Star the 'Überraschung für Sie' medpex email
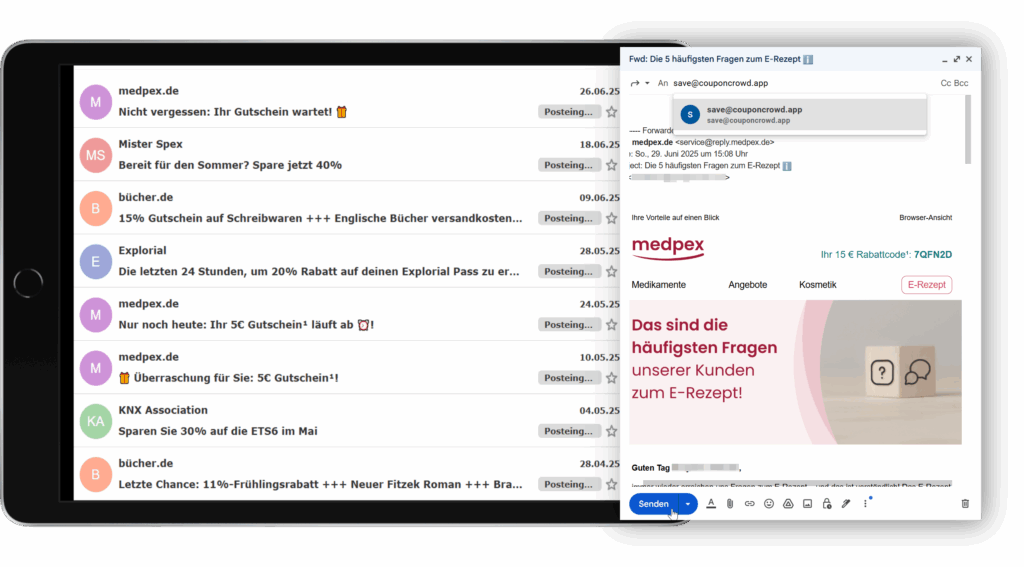The image size is (1024, 567). [611, 378]
